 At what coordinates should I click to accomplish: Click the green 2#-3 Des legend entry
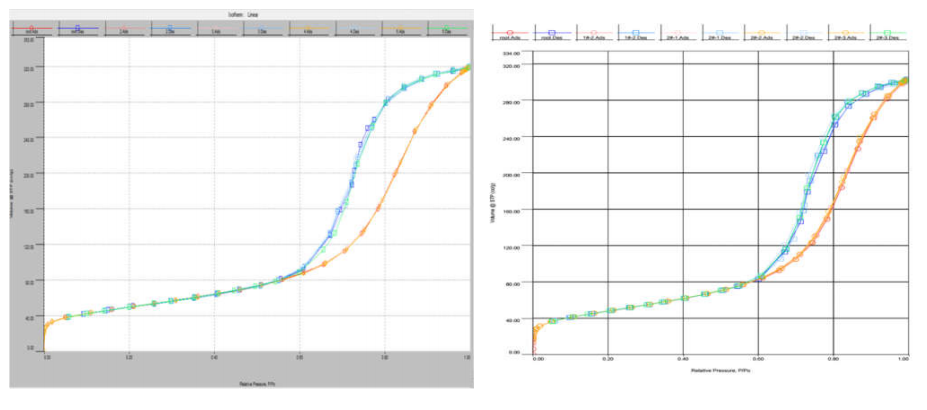coord(886,34)
